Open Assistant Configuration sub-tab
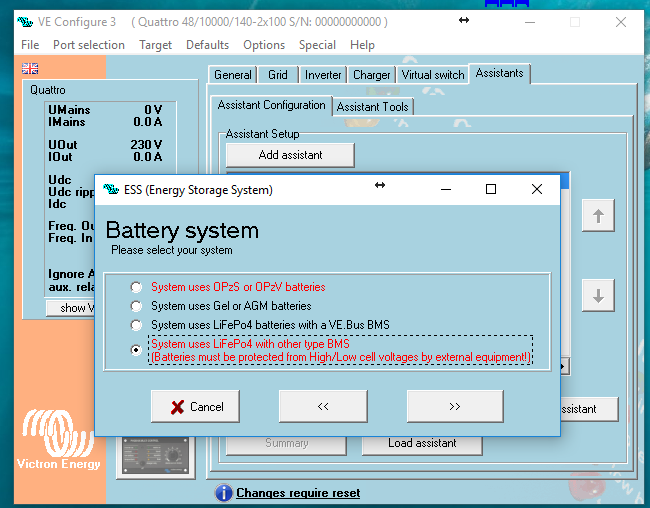The width and height of the screenshot is (650, 508). click(x=272, y=105)
